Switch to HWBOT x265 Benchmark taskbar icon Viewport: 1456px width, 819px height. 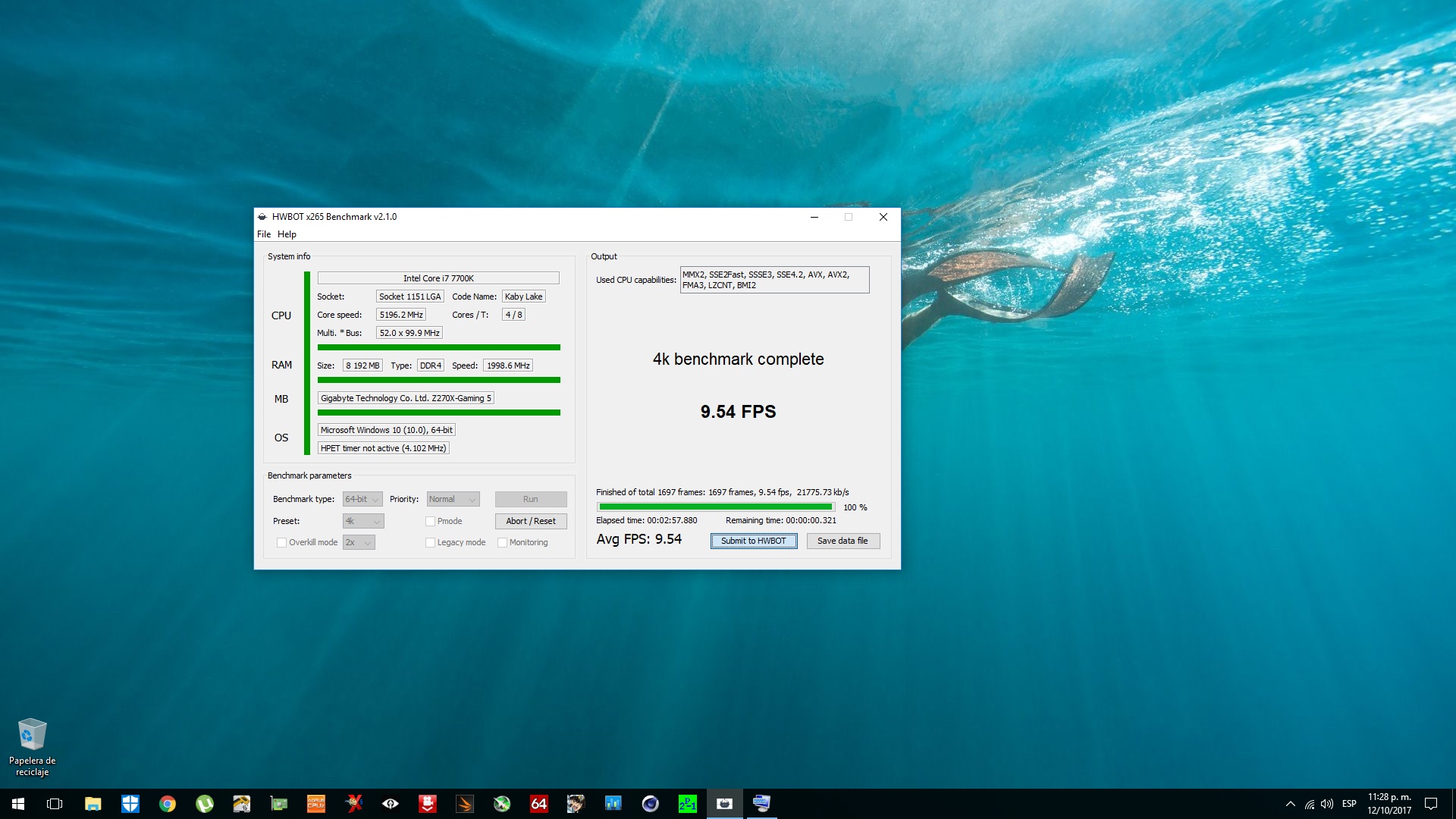[x=725, y=804]
